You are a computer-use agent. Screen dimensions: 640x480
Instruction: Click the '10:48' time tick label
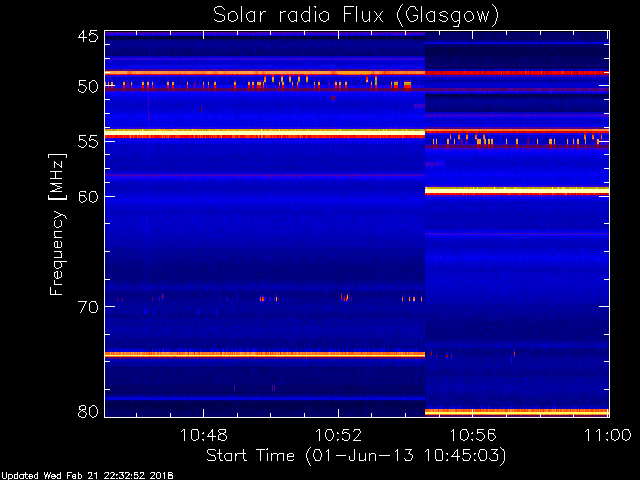click(203, 436)
